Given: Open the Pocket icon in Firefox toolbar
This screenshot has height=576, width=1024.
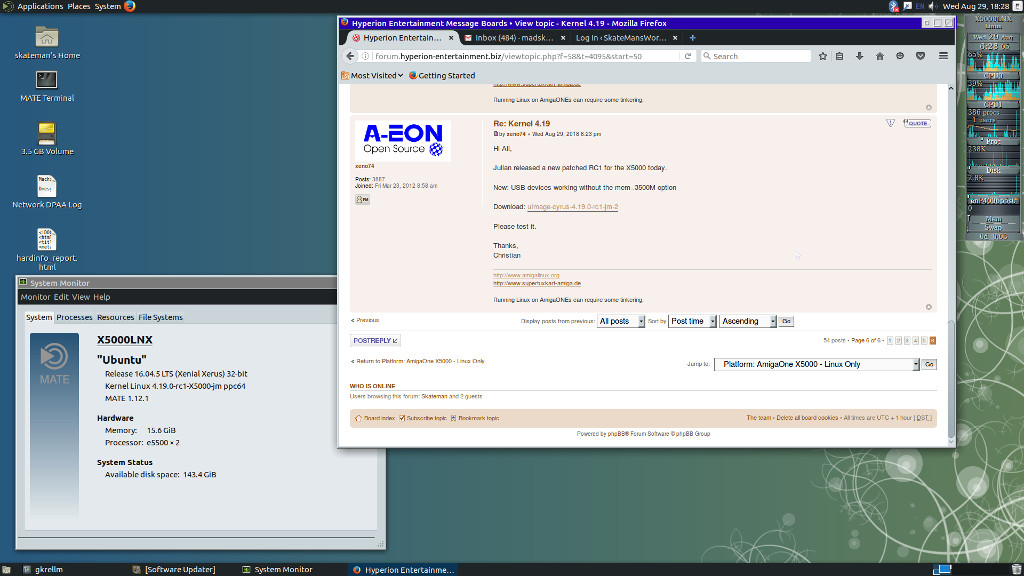Looking at the screenshot, I should point(920,56).
